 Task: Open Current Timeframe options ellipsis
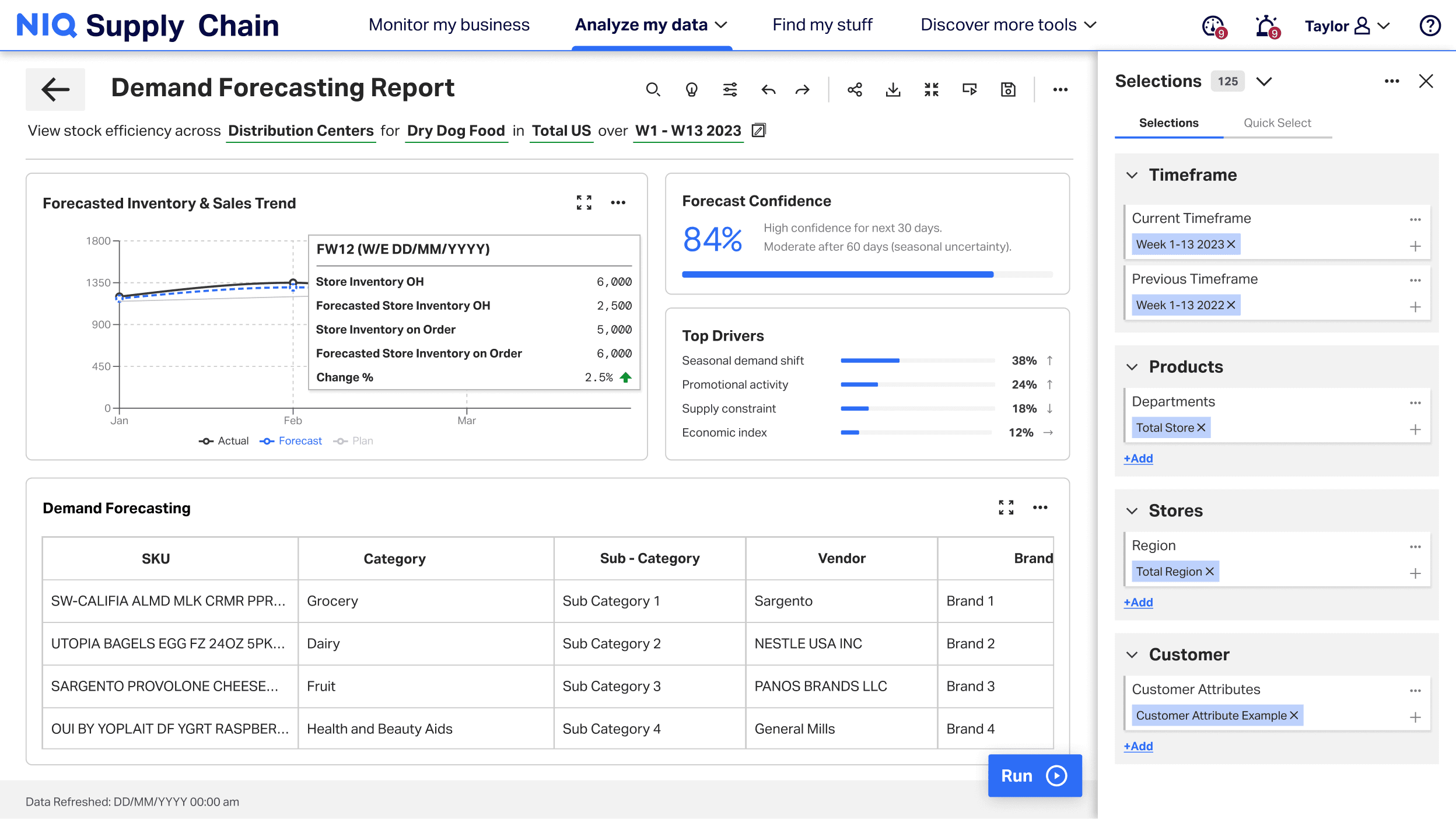click(1415, 219)
